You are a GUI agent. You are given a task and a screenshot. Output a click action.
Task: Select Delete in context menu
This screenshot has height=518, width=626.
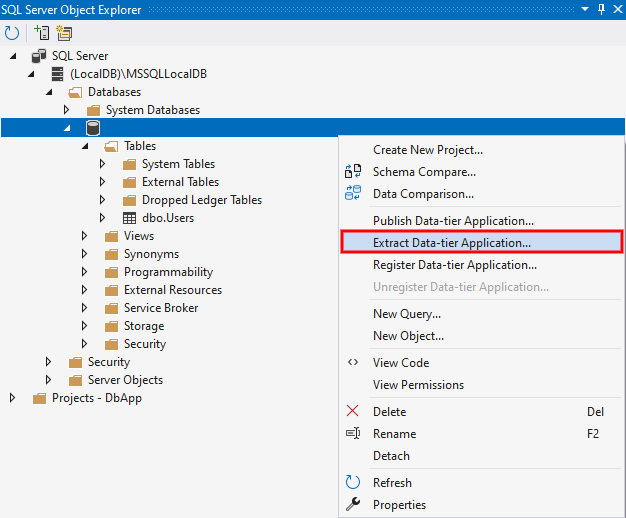pos(481,412)
